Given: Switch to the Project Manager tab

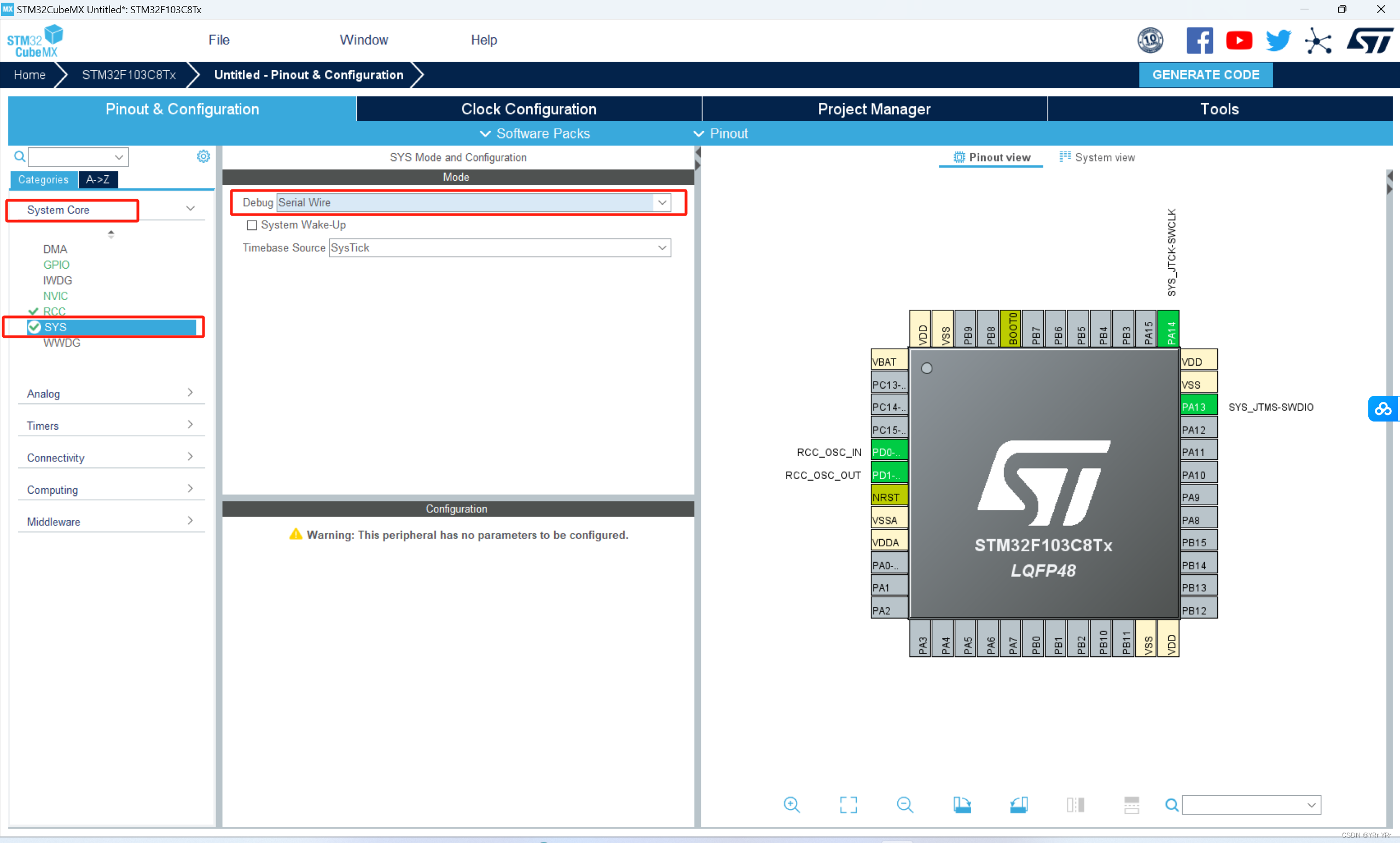Looking at the screenshot, I should click(874, 108).
